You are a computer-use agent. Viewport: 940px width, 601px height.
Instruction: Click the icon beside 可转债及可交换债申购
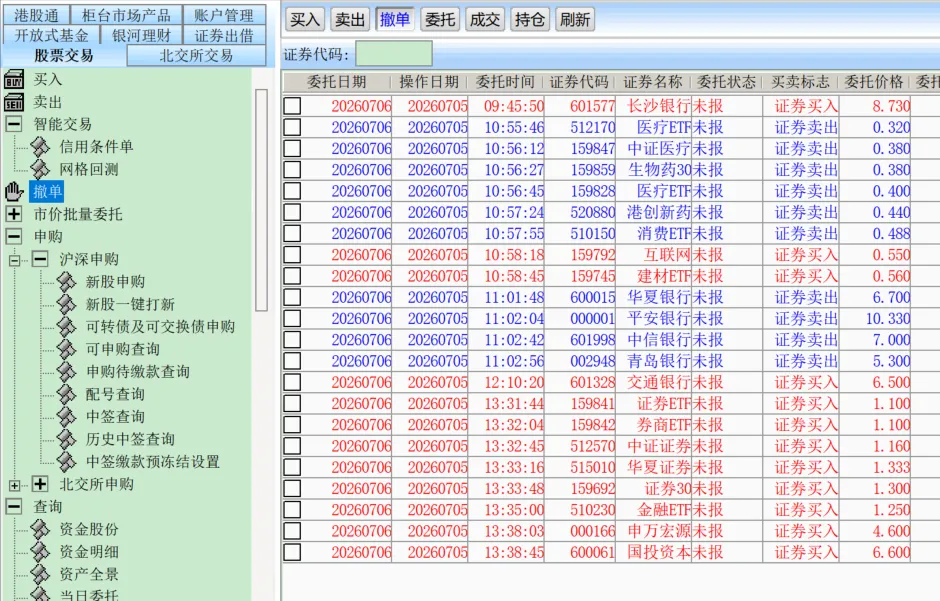[67, 327]
